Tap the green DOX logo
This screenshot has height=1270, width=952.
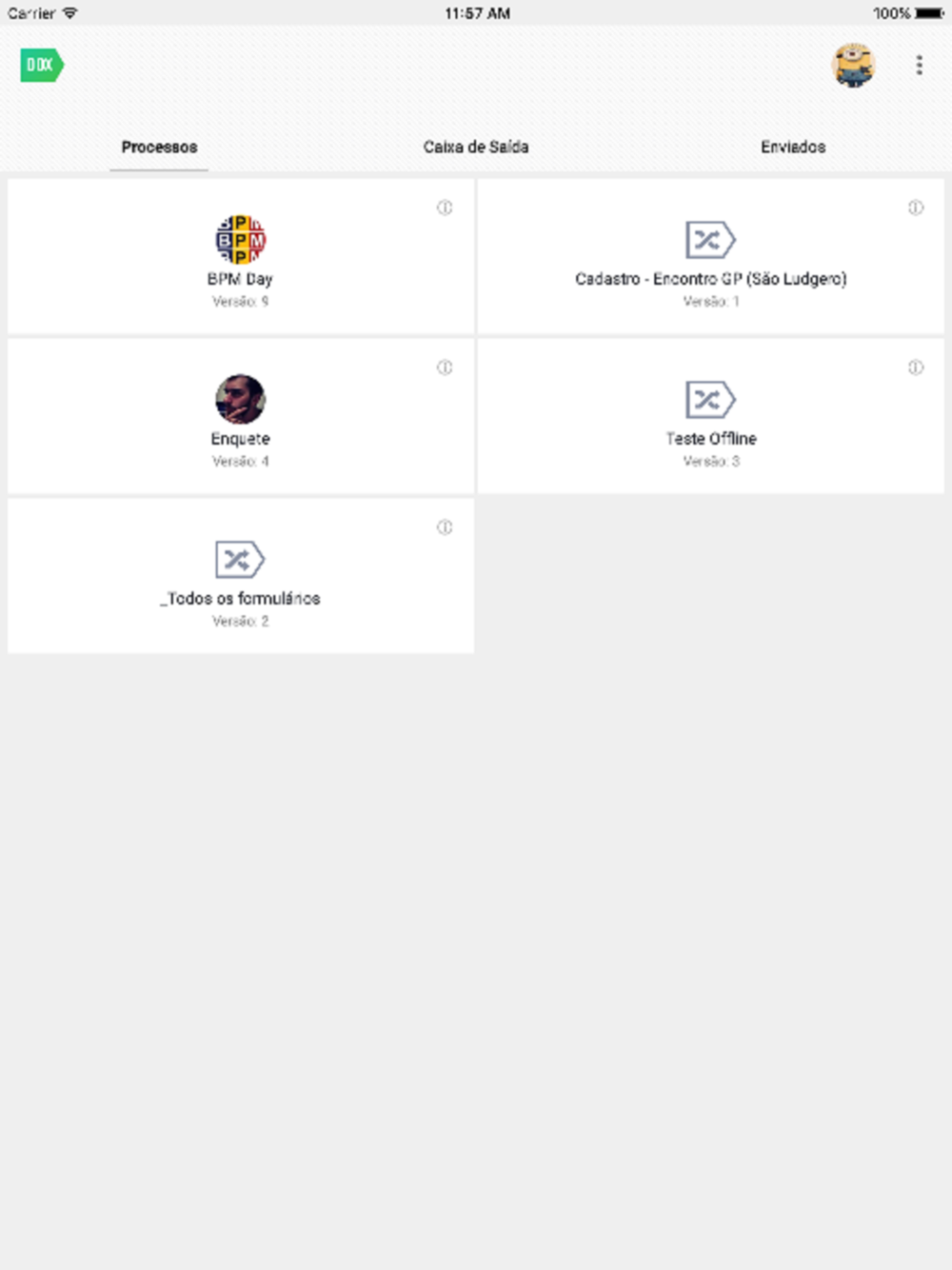click(x=42, y=65)
